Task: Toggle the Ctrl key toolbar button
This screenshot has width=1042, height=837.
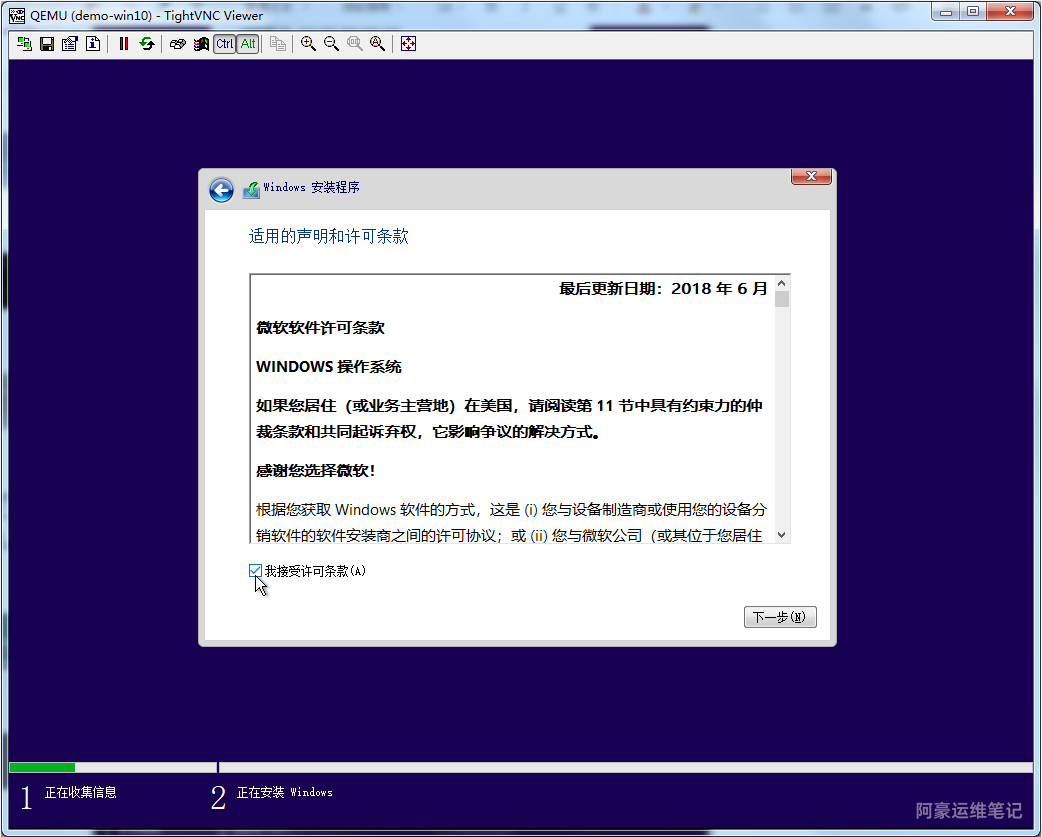Action: pyautogui.click(x=225, y=44)
